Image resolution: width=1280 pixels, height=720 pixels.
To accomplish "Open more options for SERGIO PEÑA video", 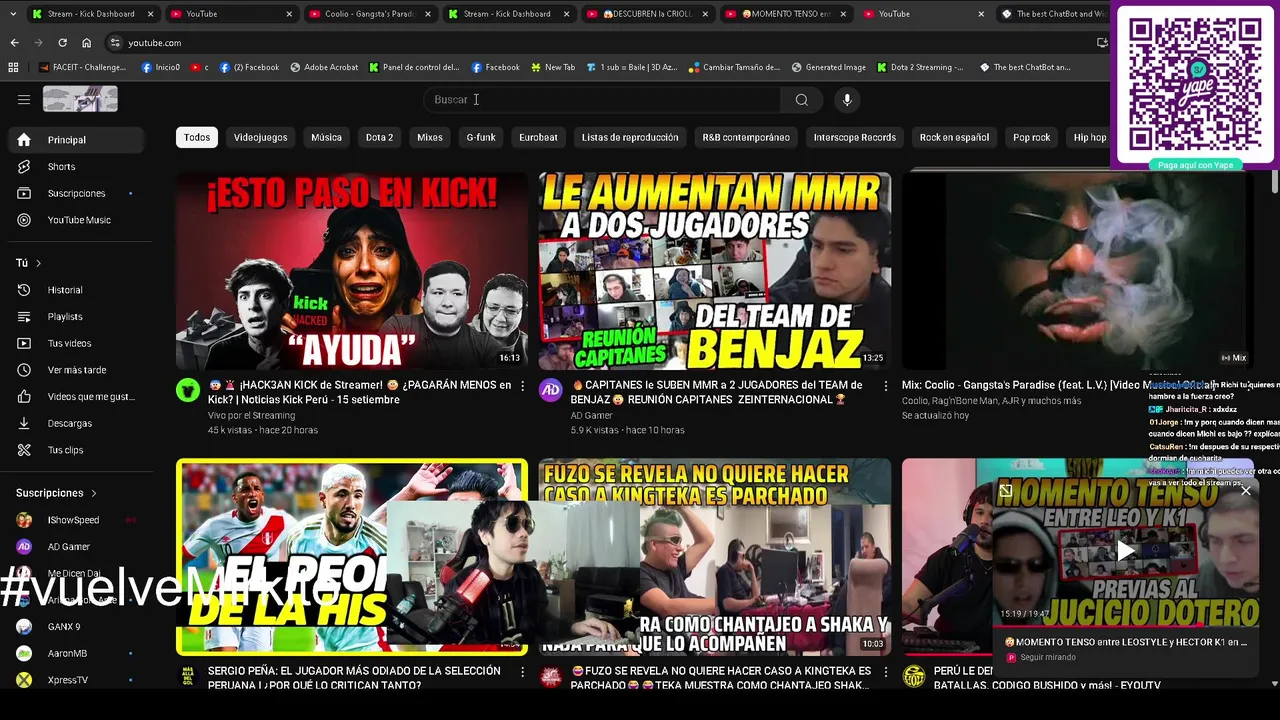I will pos(522,672).
